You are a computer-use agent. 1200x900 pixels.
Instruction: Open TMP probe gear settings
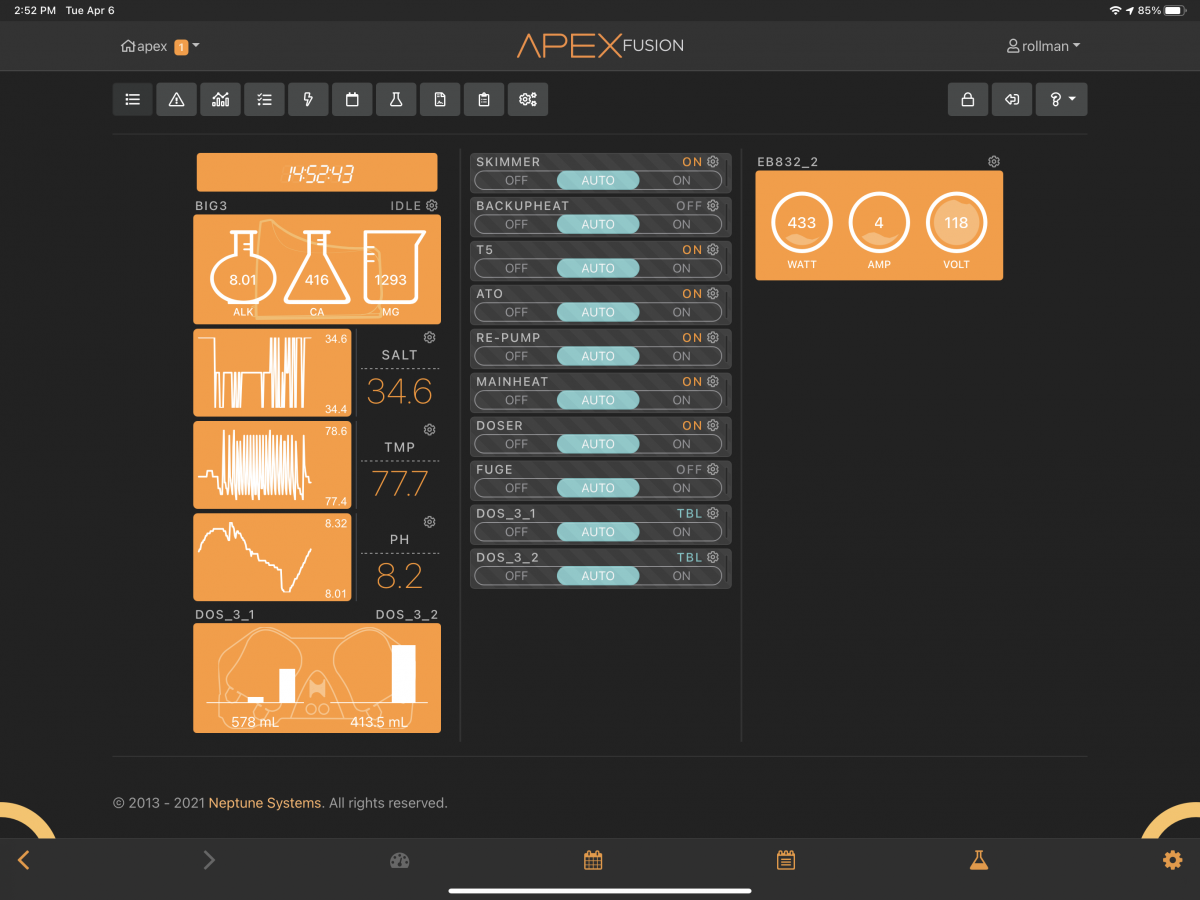430,430
